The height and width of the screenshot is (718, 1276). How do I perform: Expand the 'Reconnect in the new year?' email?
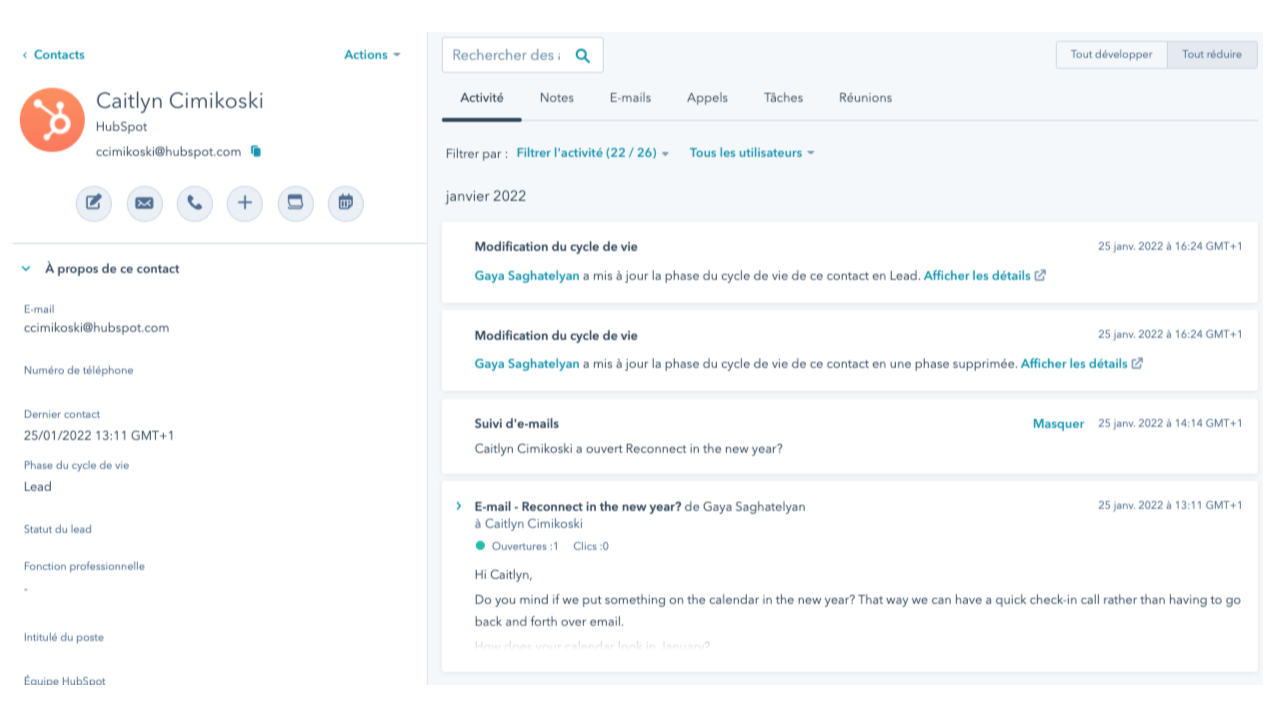pos(458,506)
